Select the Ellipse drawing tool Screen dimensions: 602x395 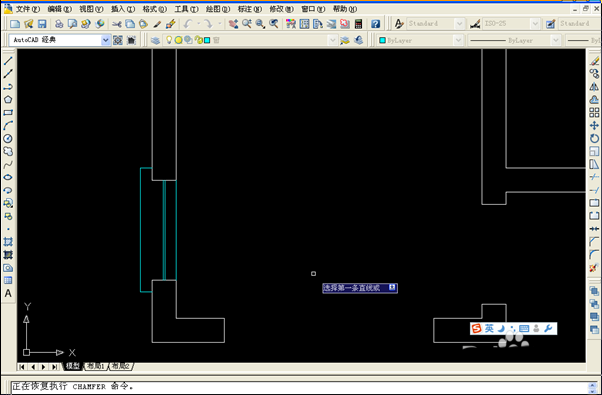8,177
